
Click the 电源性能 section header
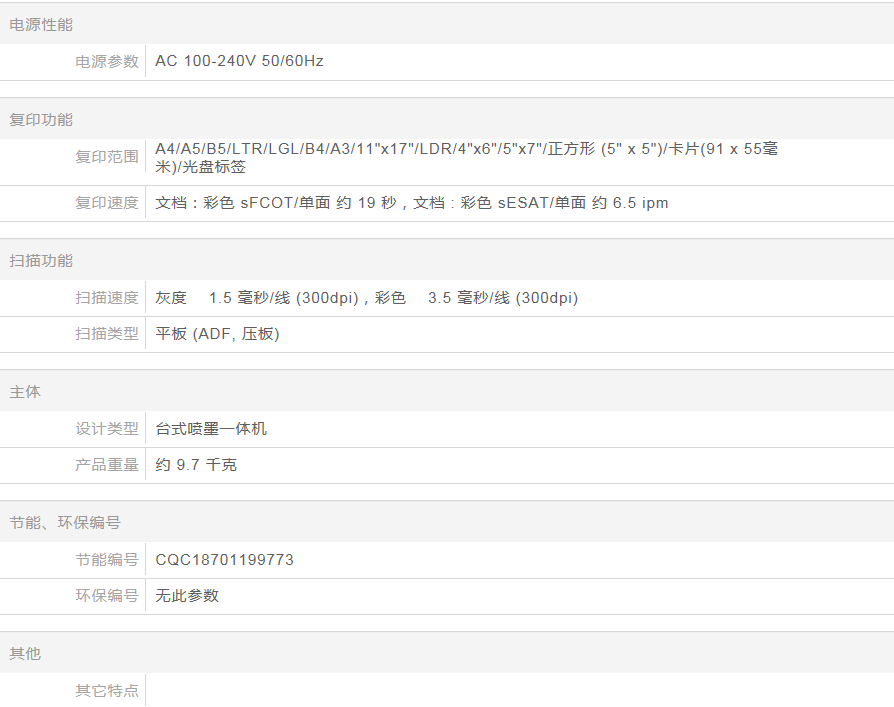[x=41, y=25]
